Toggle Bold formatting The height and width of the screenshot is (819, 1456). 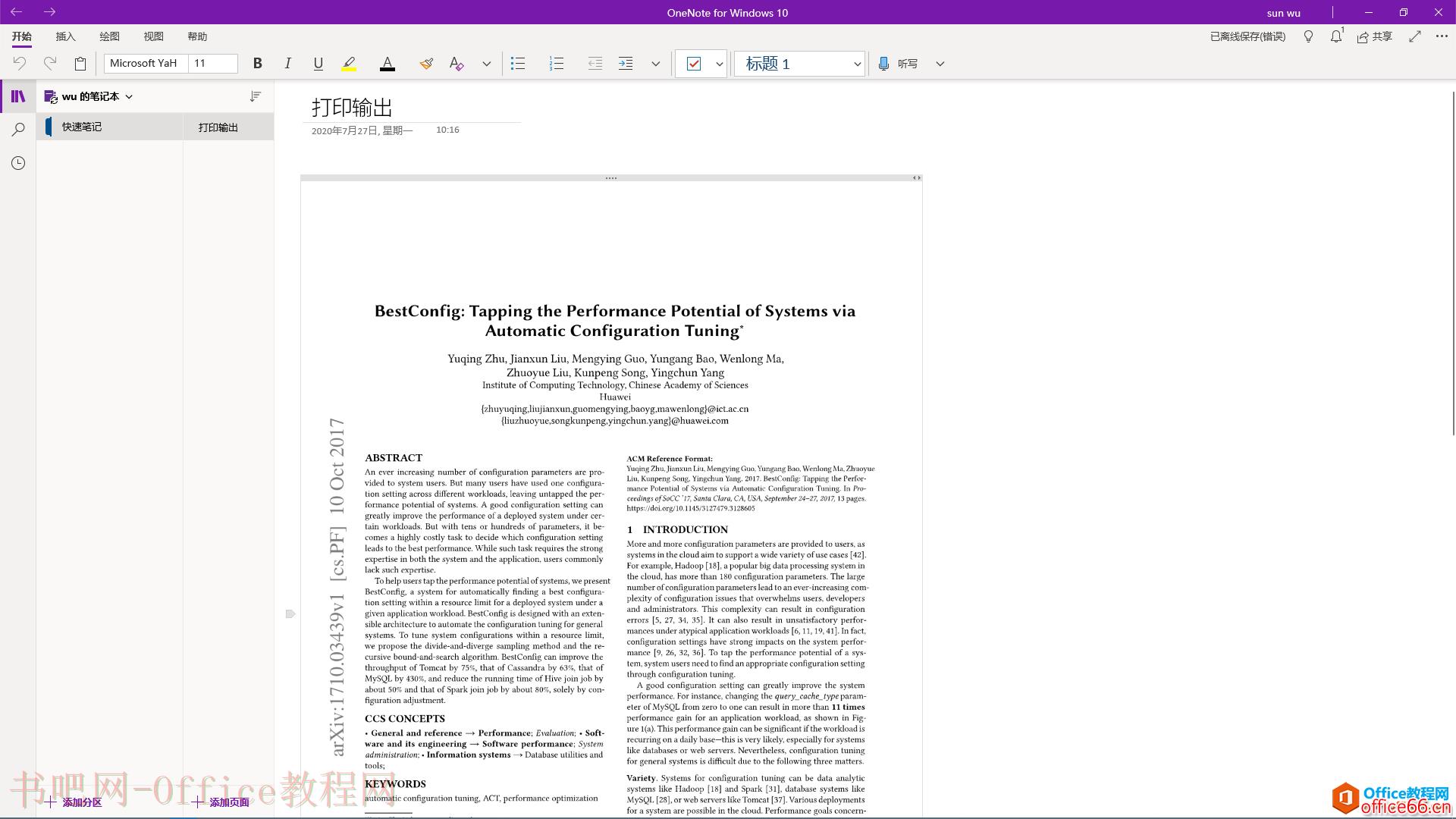coord(258,64)
